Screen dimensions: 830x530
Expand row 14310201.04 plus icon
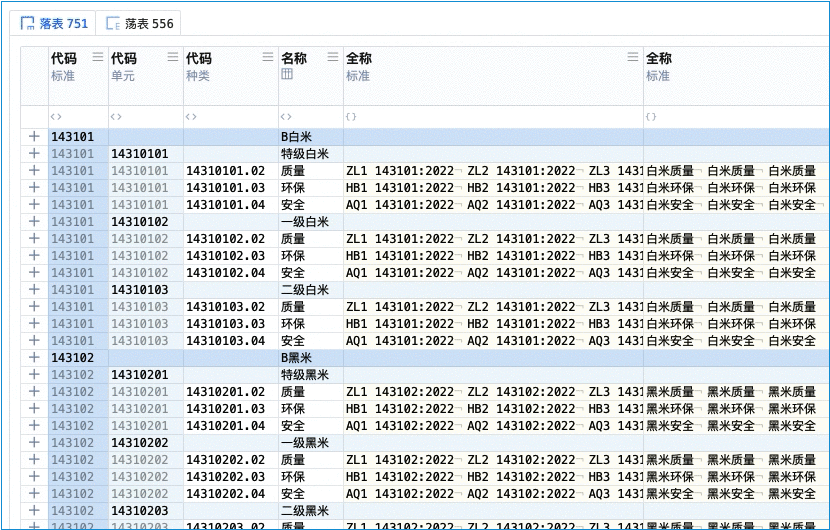click(34, 425)
